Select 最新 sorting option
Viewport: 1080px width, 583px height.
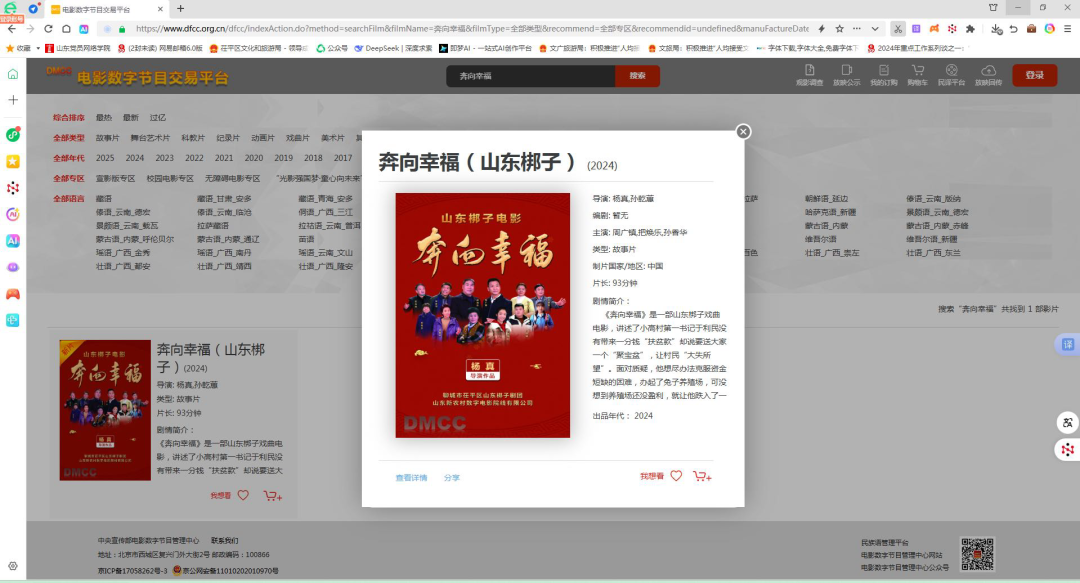point(131,118)
